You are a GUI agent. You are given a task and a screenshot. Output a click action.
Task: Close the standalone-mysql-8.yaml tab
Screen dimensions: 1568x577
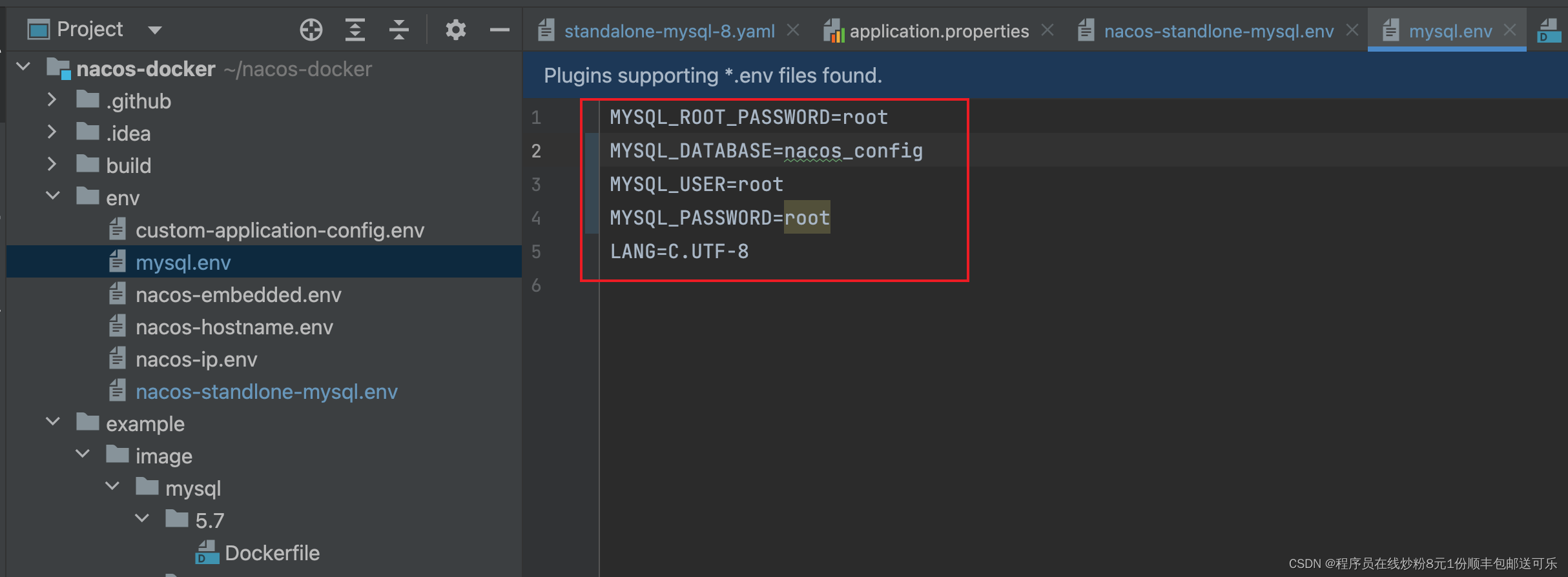click(793, 30)
